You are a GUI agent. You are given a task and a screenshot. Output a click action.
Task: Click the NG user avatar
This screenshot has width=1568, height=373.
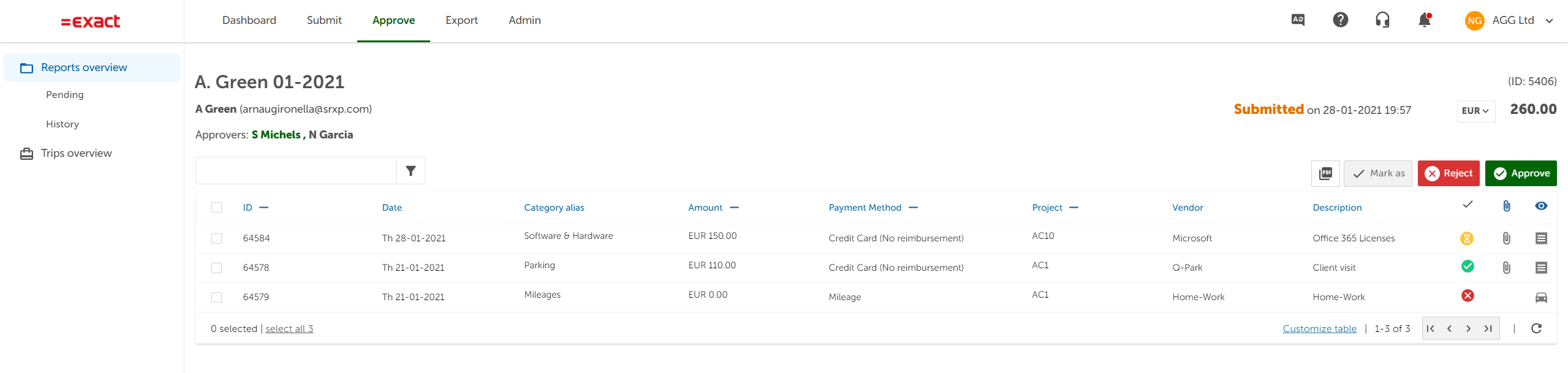1474,20
